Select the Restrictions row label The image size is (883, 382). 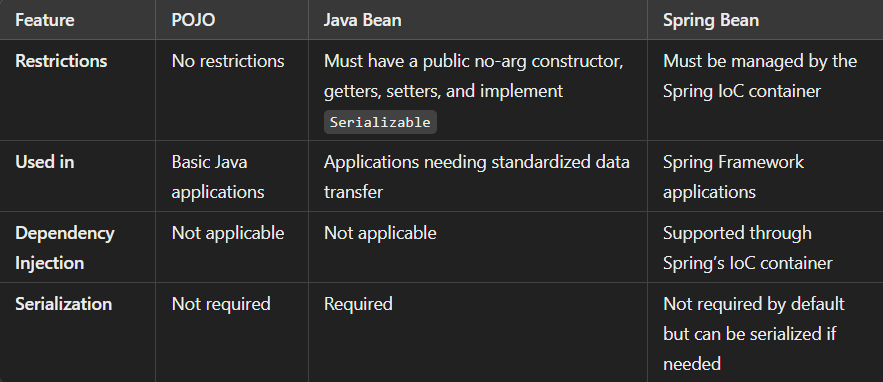coord(61,61)
